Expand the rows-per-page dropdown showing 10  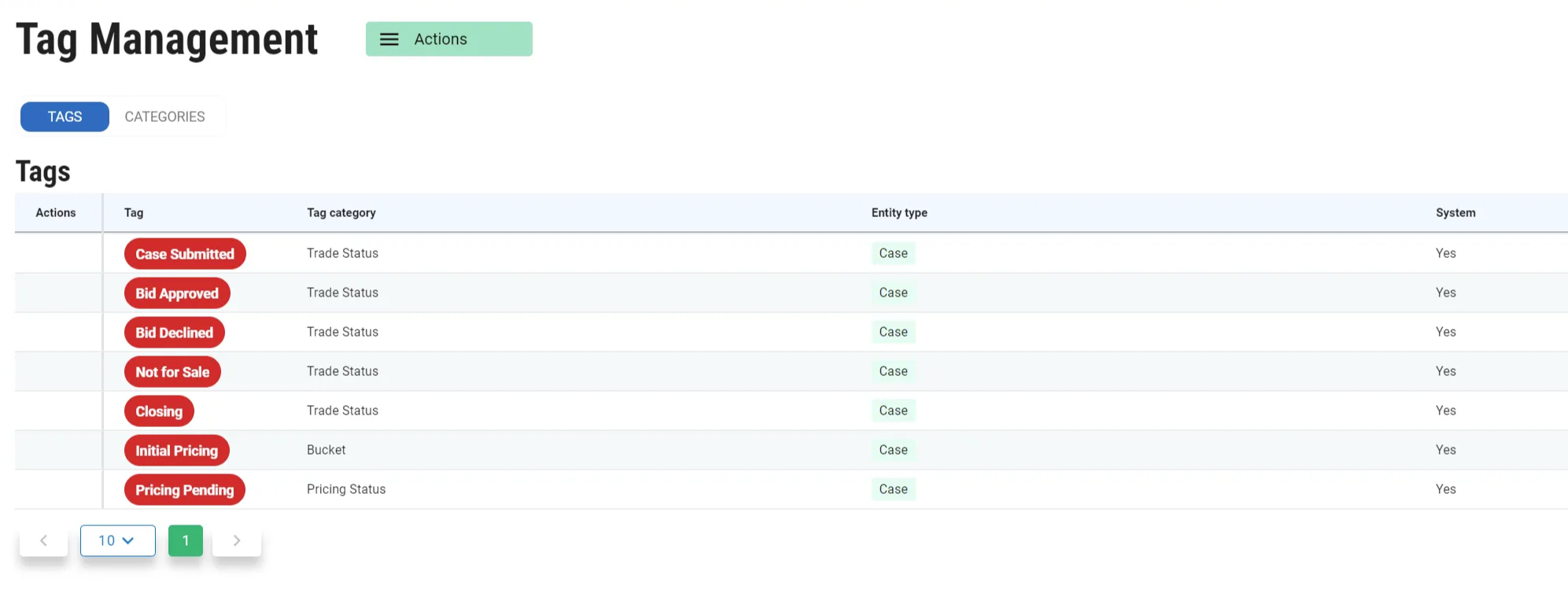pyautogui.click(x=117, y=540)
